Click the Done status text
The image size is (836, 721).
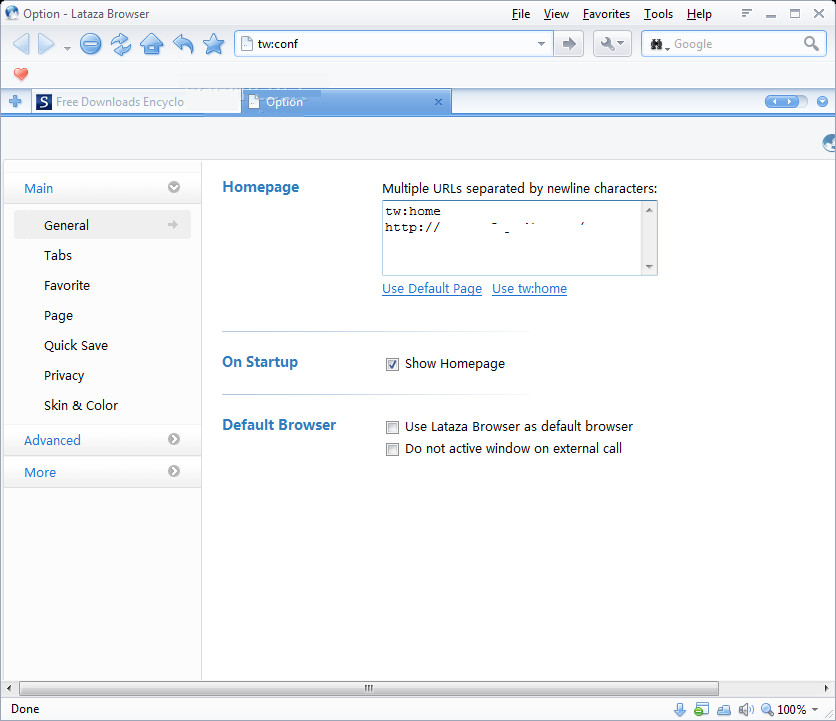[25, 709]
